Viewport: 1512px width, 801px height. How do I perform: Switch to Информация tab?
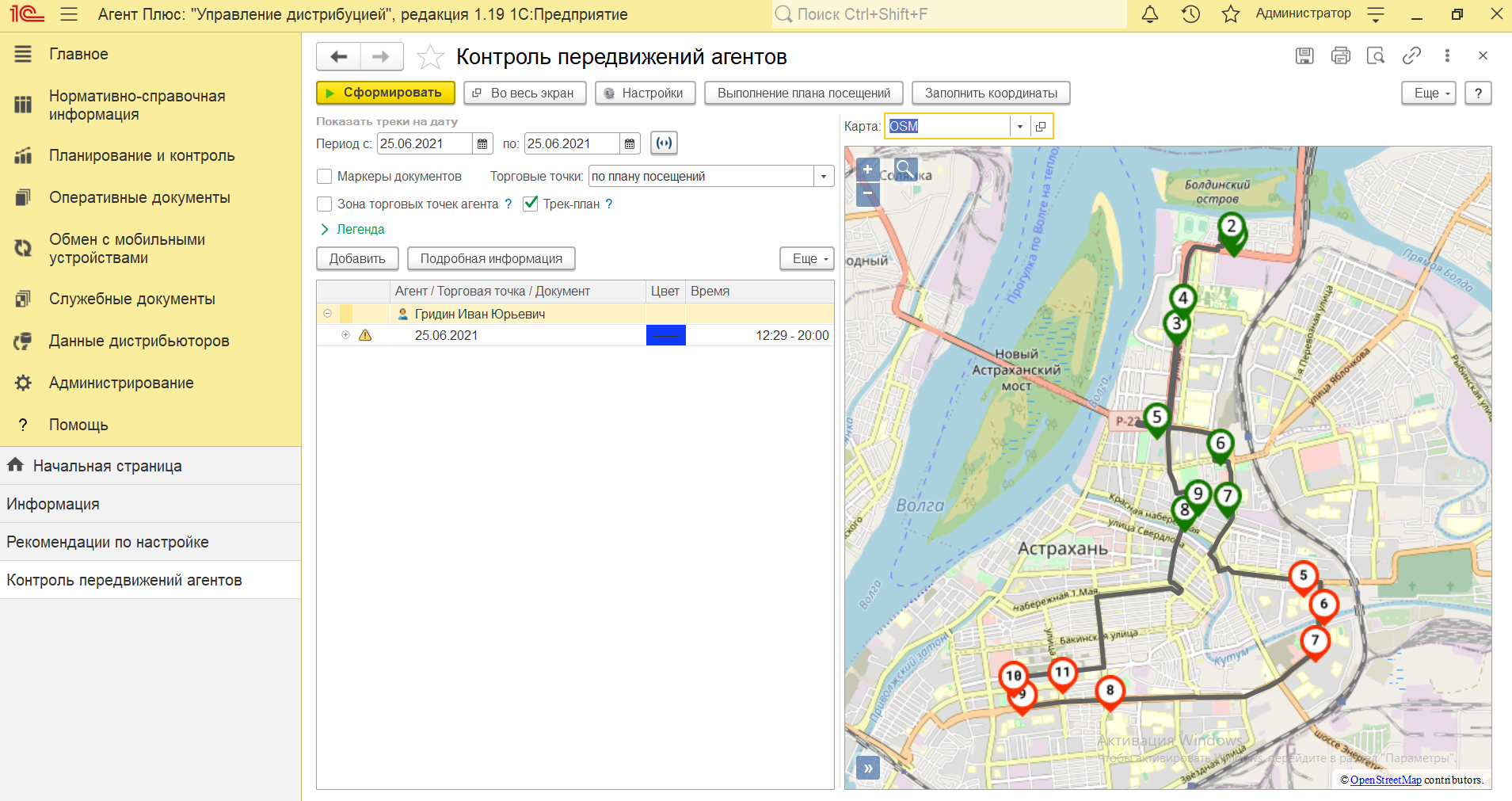point(150,504)
